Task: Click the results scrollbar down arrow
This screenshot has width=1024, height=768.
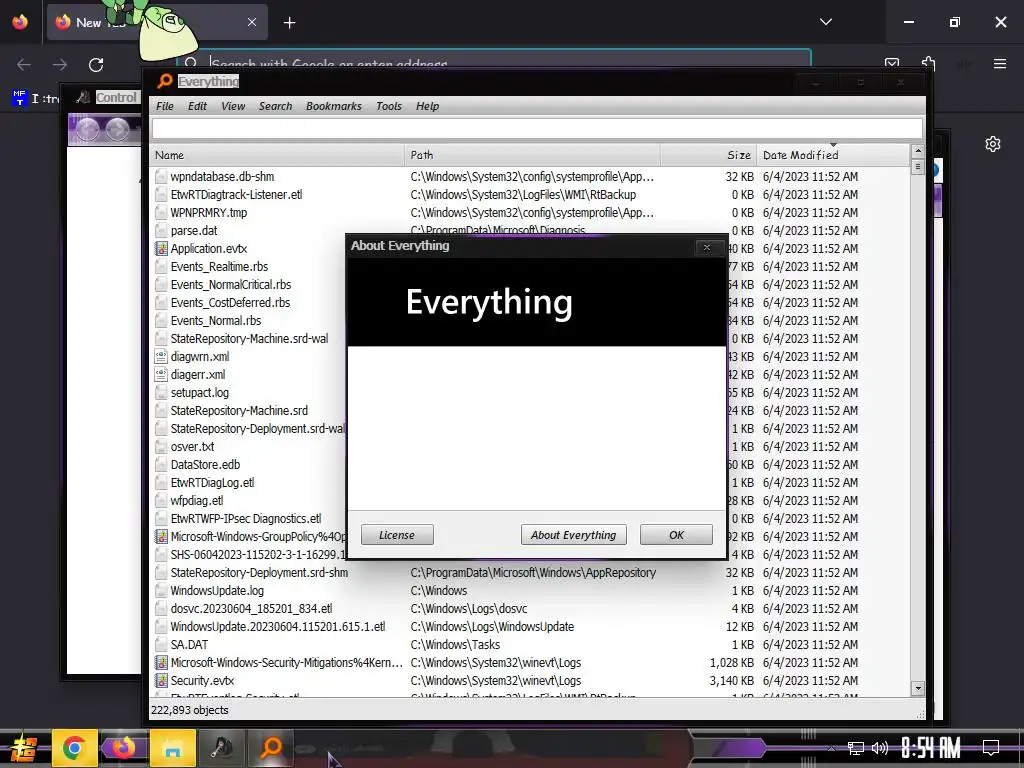Action: coord(918,688)
